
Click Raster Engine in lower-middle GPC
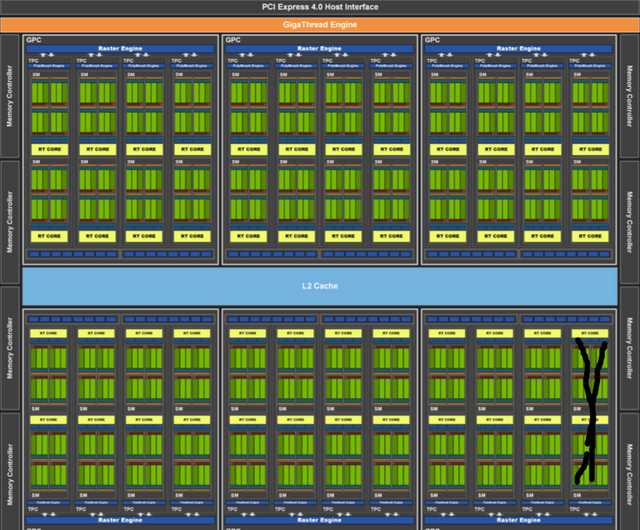(x=319, y=520)
